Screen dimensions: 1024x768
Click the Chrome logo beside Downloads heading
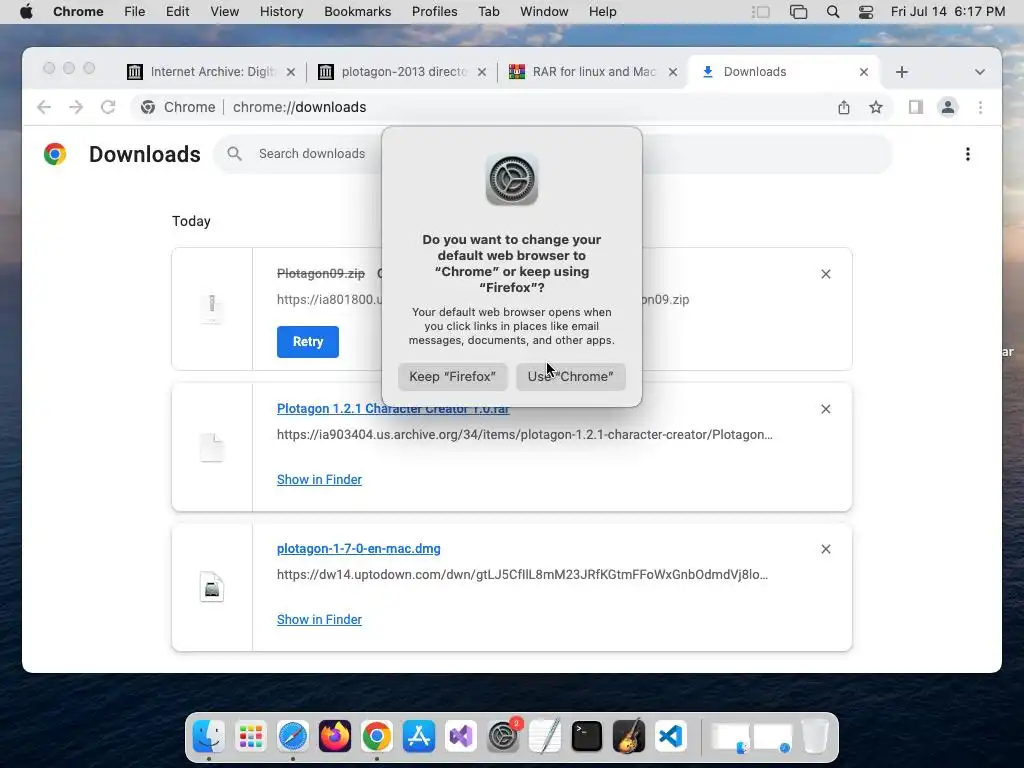coord(55,154)
